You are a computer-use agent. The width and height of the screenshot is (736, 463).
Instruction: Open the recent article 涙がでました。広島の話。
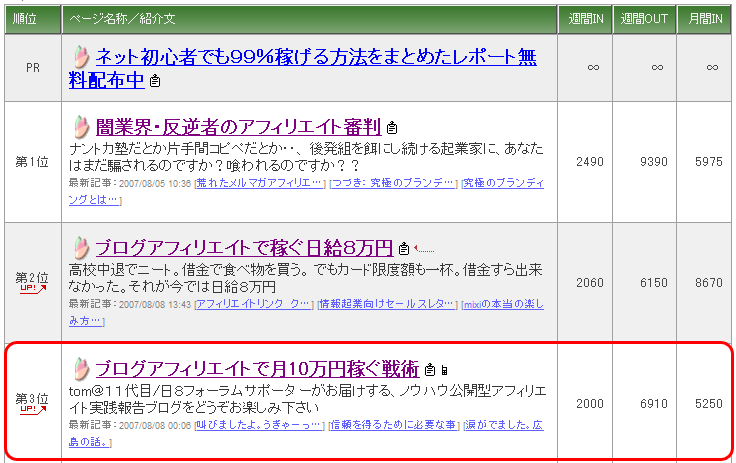tap(306, 433)
